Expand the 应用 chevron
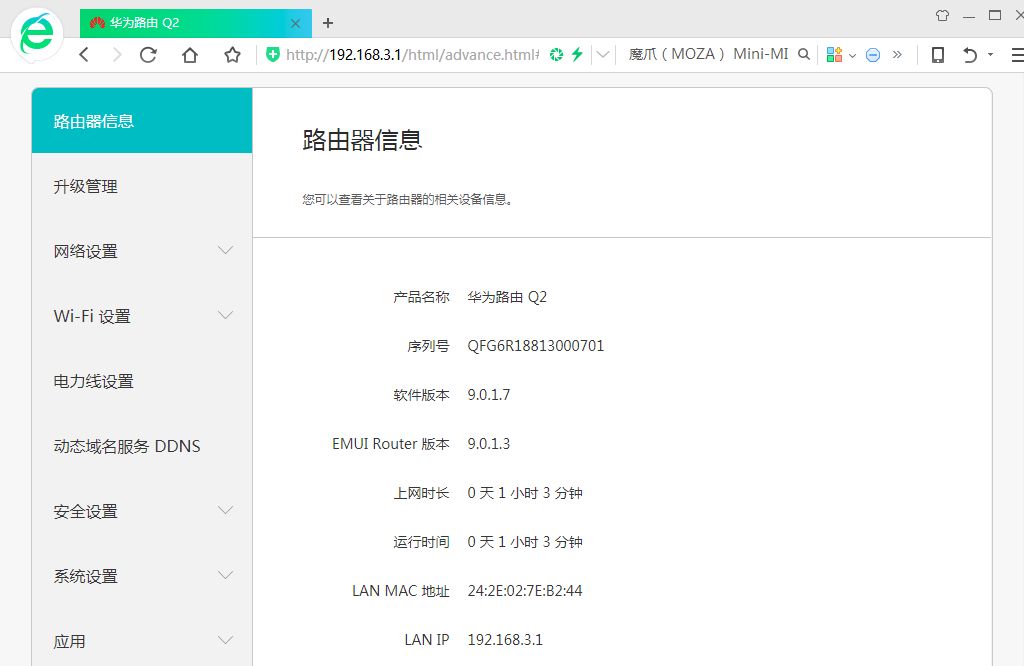1024x666 pixels. [225, 640]
